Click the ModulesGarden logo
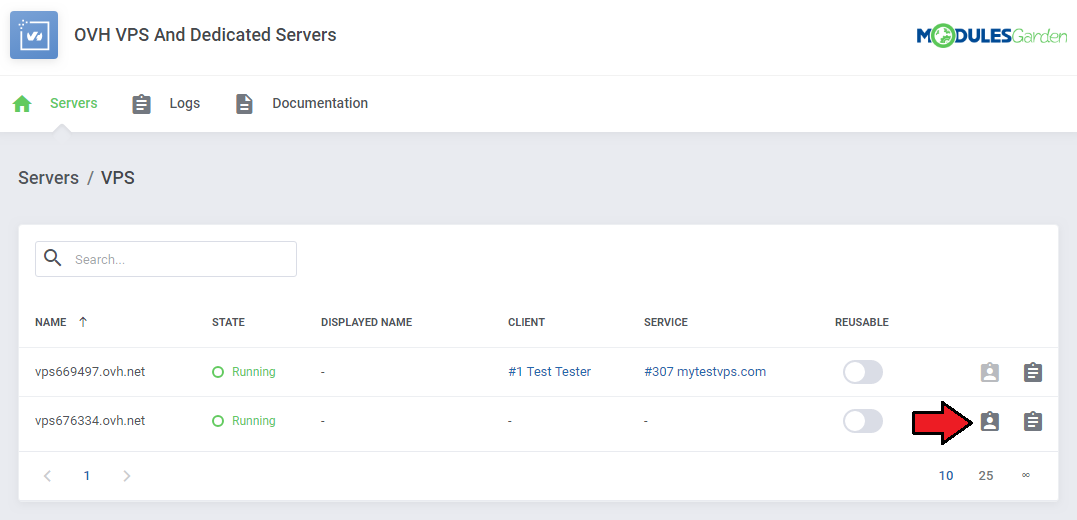 point(991,36)
